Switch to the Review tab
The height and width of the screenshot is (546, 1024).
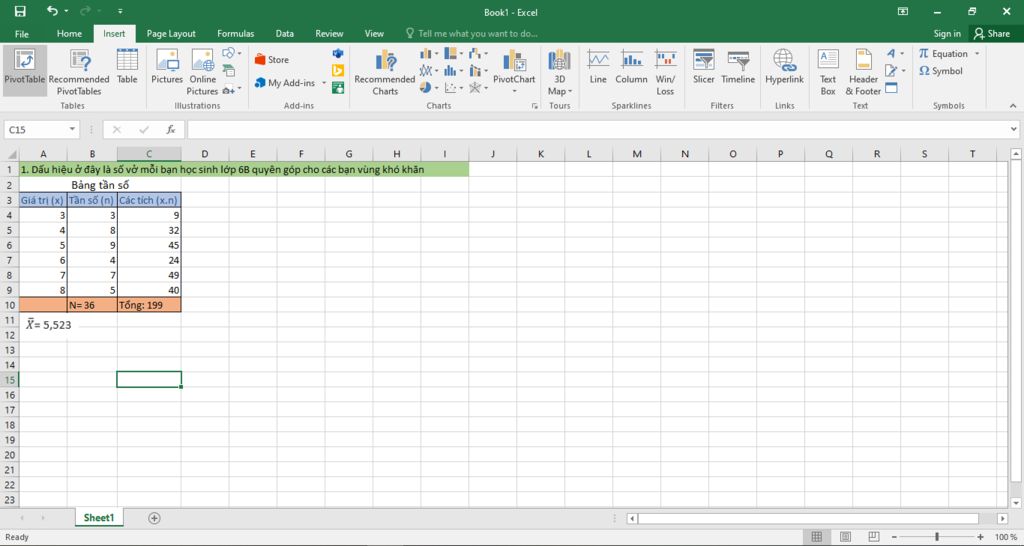pos(329,33)
